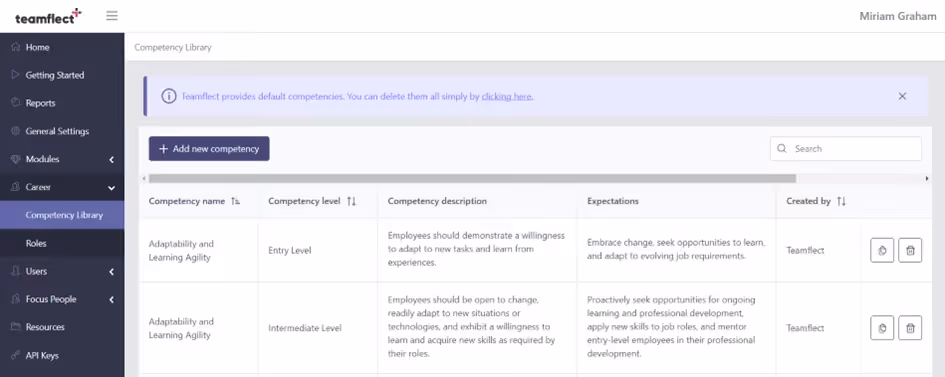This screenshot has height=377, width=945.
Task: Click the Career icon in sidebar
Action: point(16,187)
